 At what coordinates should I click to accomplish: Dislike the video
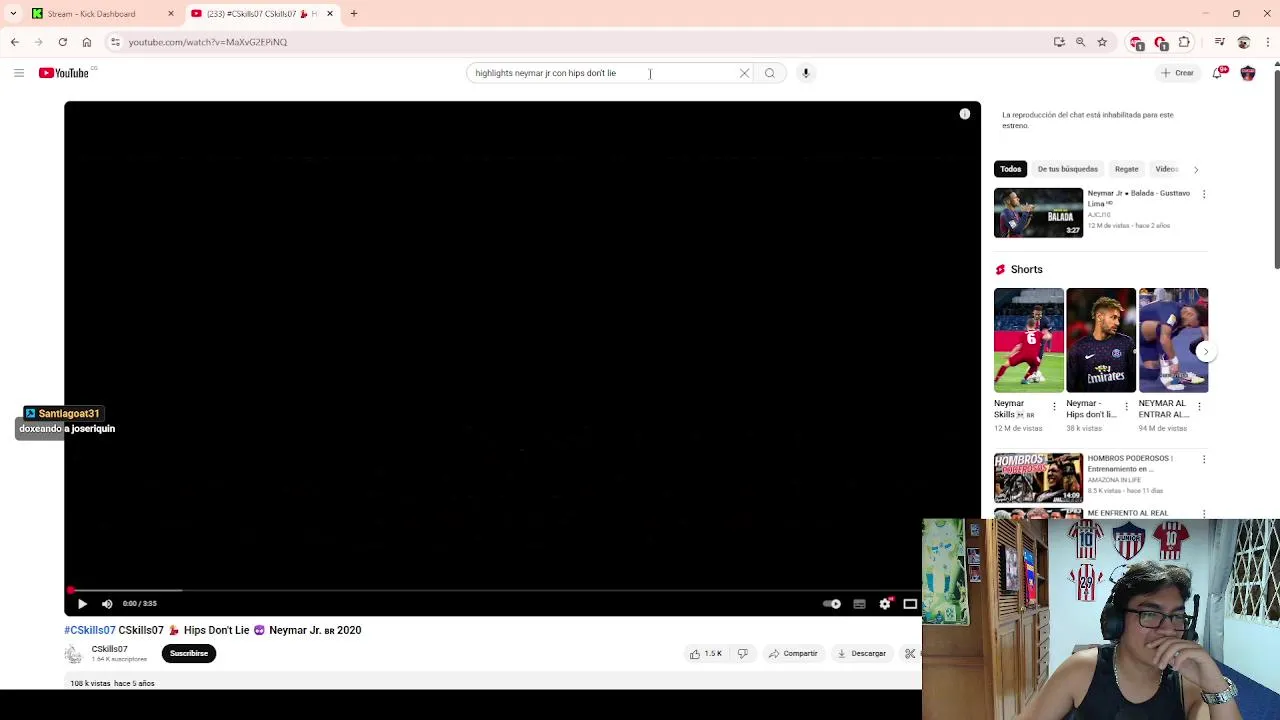click(x=743, y=654)
